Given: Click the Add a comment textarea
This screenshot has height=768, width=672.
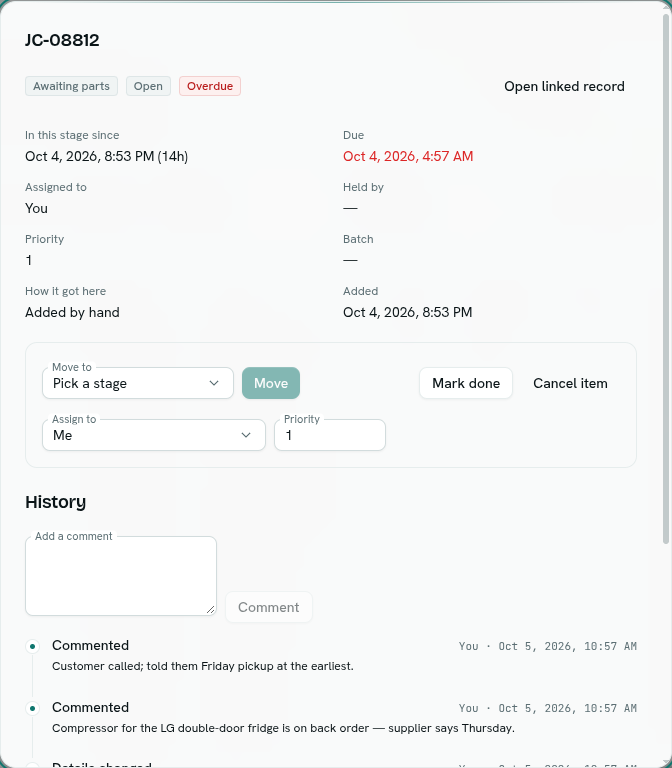Looking at the screenshot, I should click(x=121, y=576).
